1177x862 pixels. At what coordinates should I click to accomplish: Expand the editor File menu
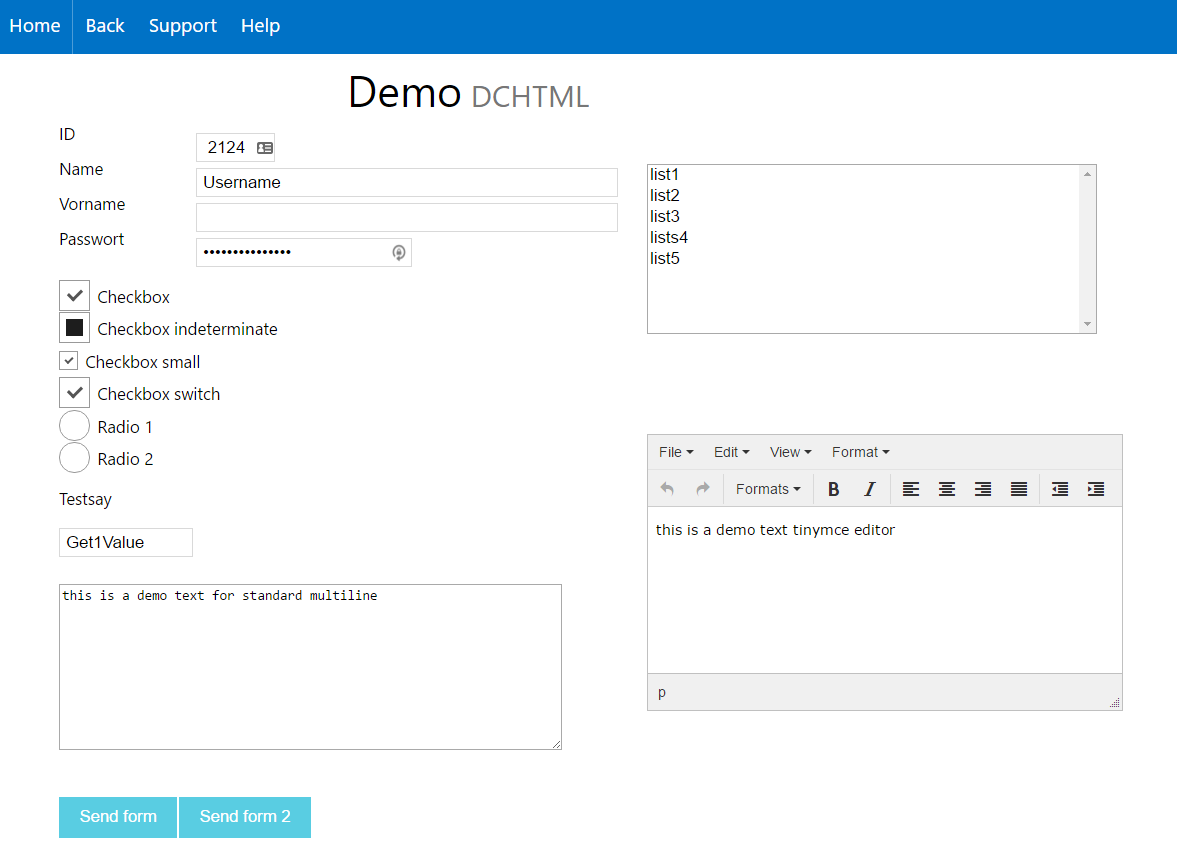click(x=675, y=452)
